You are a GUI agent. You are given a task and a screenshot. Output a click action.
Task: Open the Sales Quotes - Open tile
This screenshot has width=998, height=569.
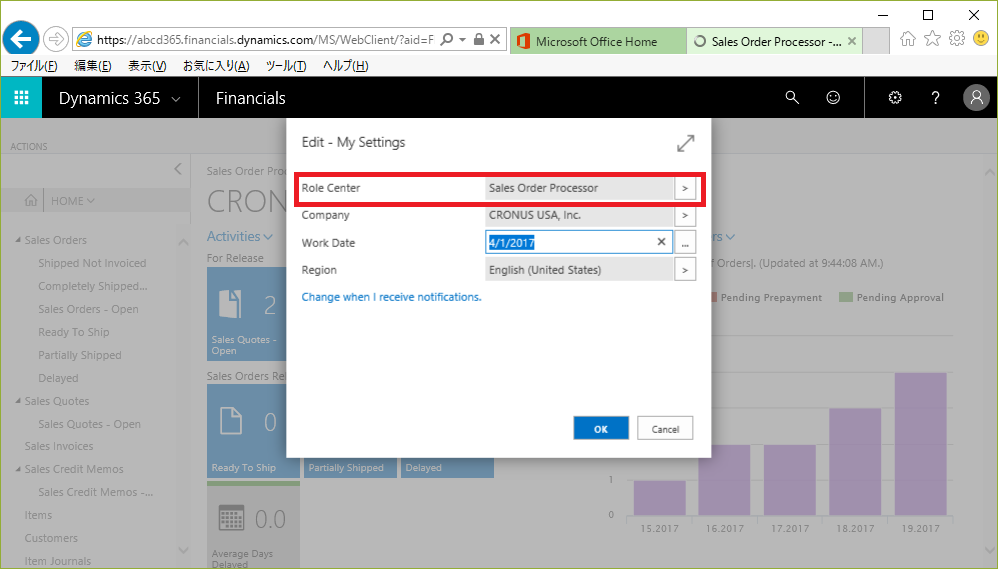[x=245, y=314]
